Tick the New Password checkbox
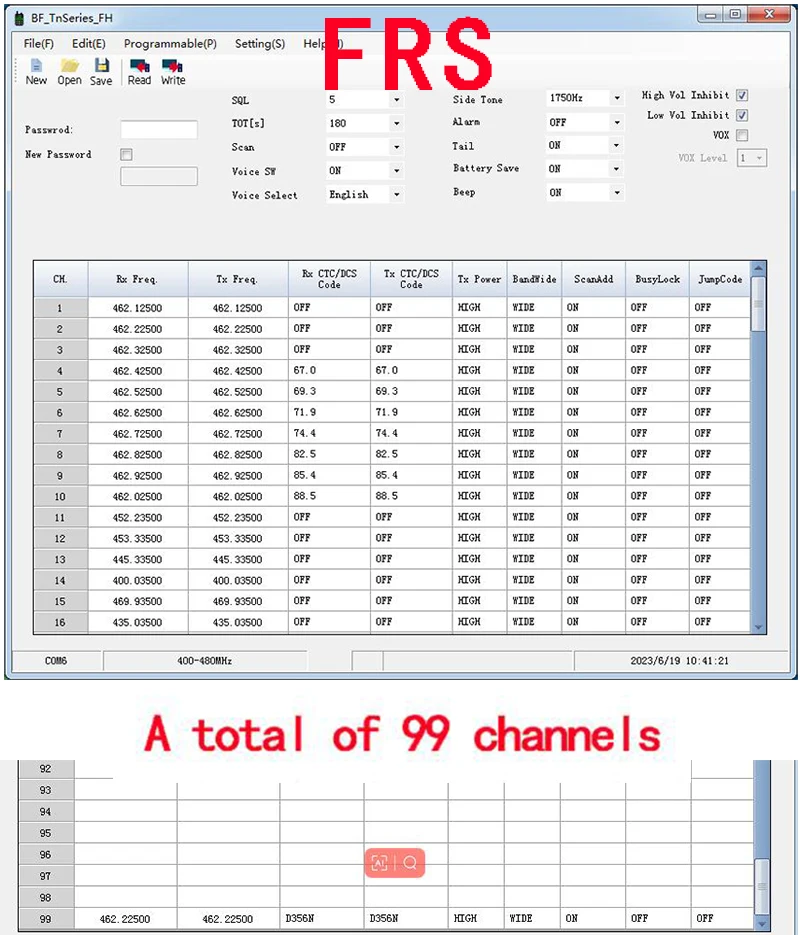 tap(126, 155)
